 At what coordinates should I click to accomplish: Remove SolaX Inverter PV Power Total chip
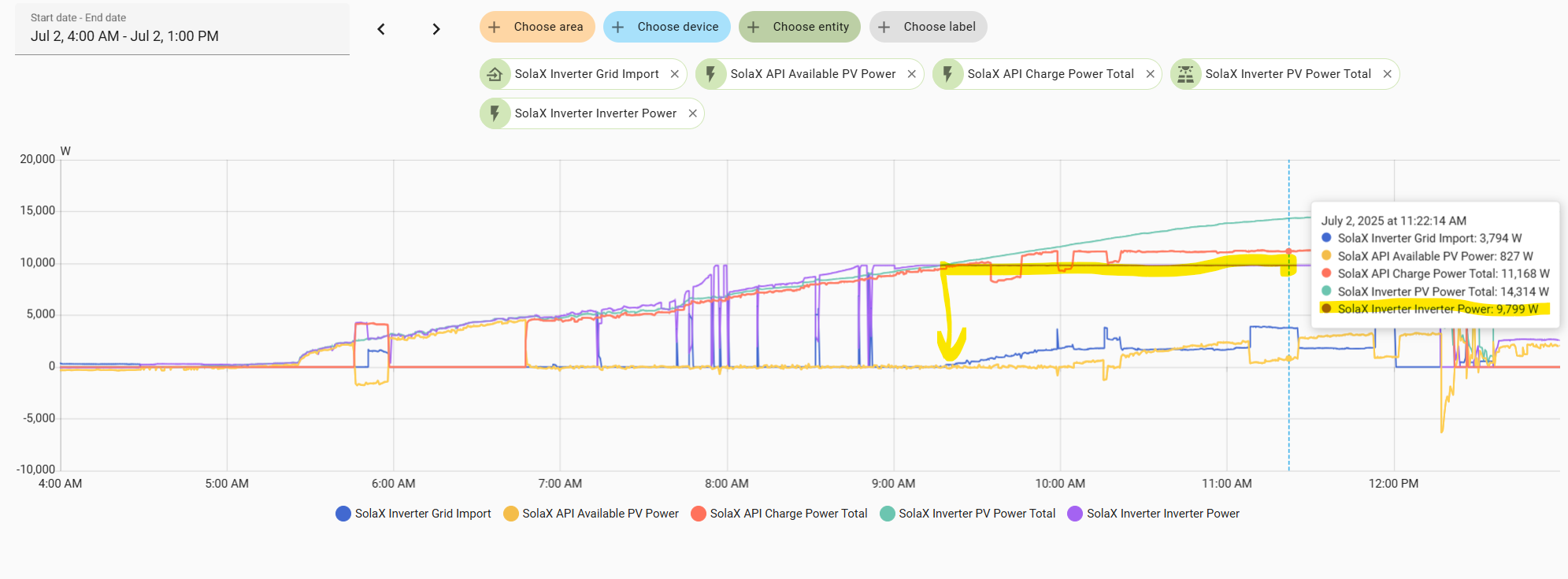(x=1388, y=74)
